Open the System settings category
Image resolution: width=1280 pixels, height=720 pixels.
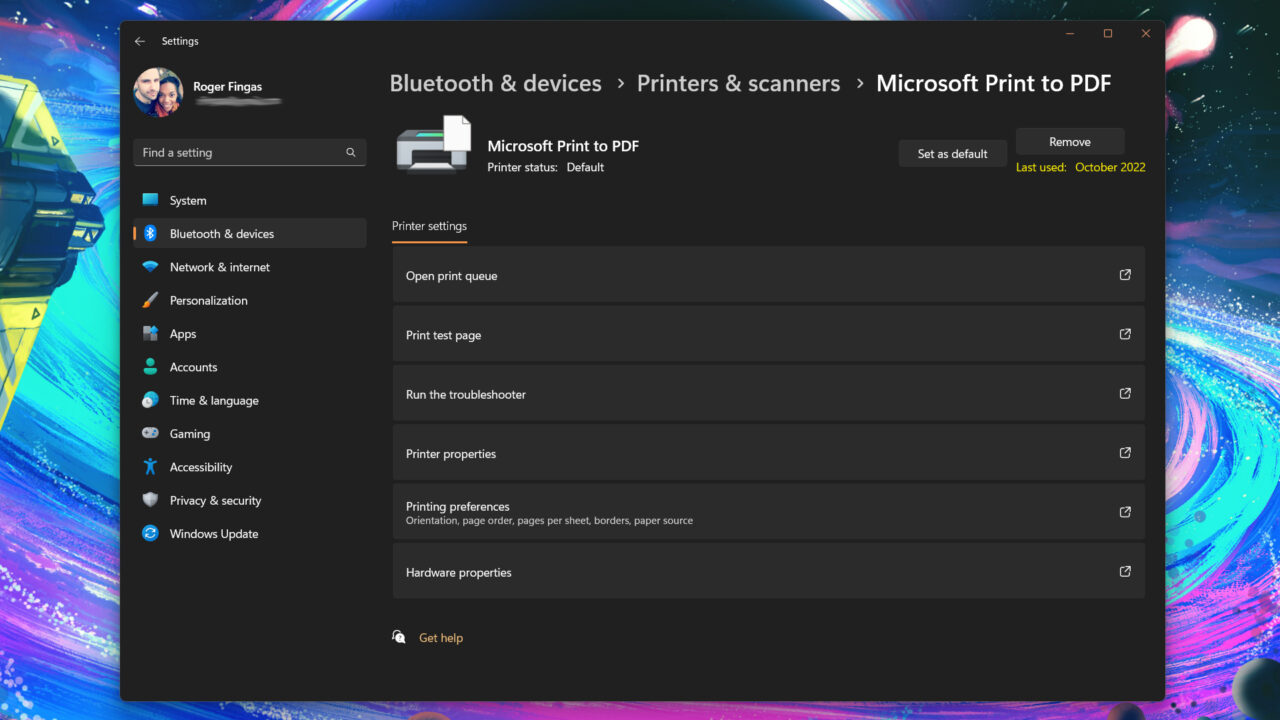pos(188,201)
